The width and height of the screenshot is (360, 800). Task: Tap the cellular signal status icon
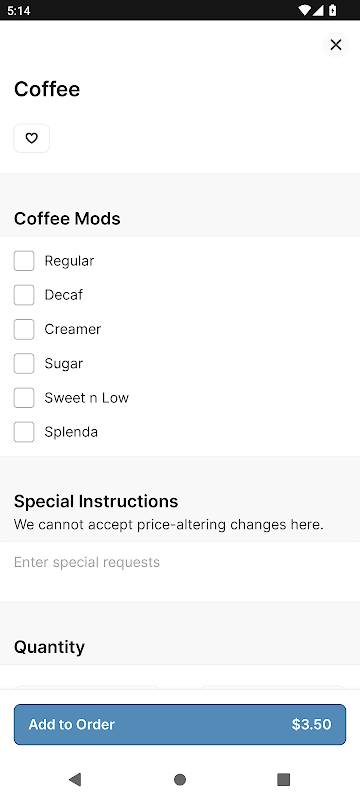click(318, 10)
